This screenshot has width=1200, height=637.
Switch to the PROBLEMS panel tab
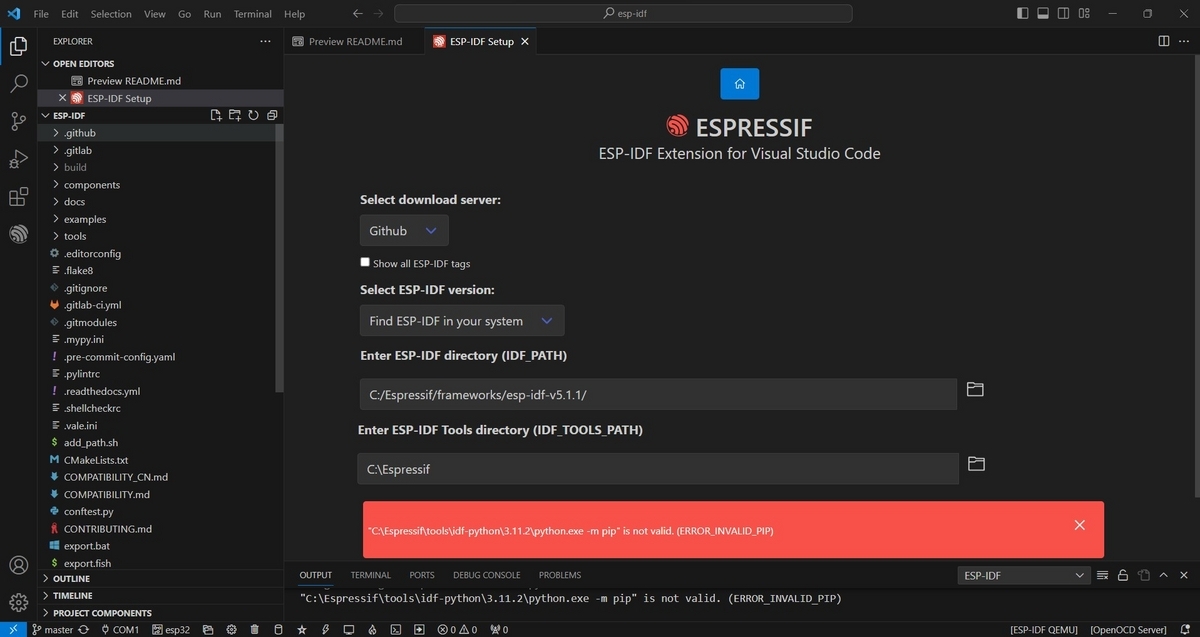pyautogui.click(x=560, y=575)
